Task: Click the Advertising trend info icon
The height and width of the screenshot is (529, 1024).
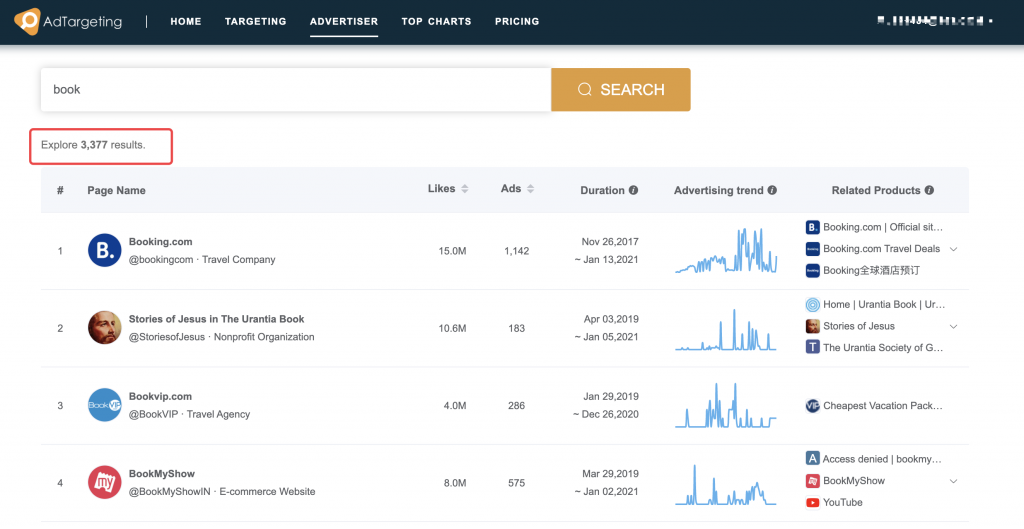Action: 772,190
